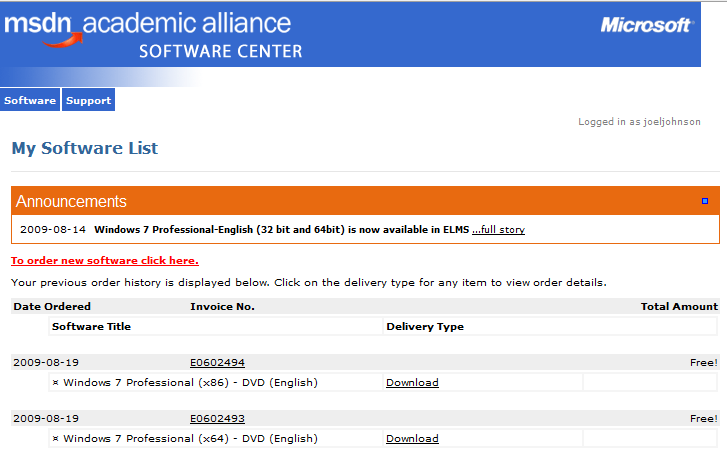Click the 'Invoice No.' column header
This screenshot has height=465, width=727.
point(223,306)
